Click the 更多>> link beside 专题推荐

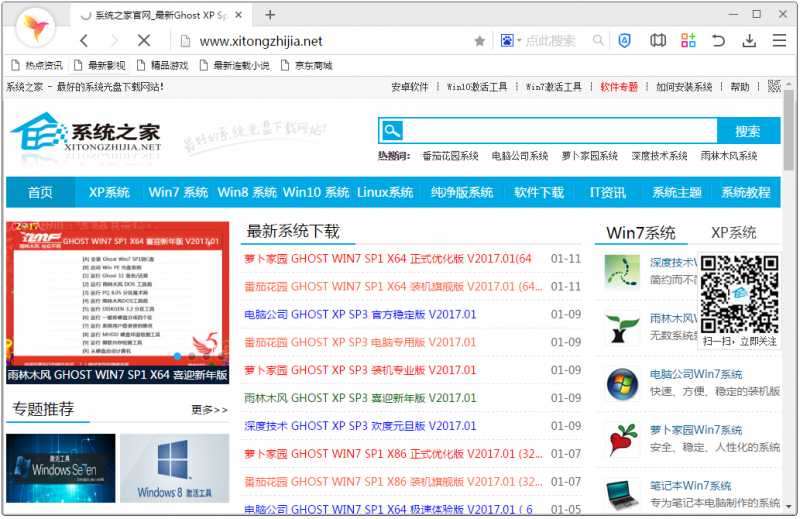(x=210, y=410)
